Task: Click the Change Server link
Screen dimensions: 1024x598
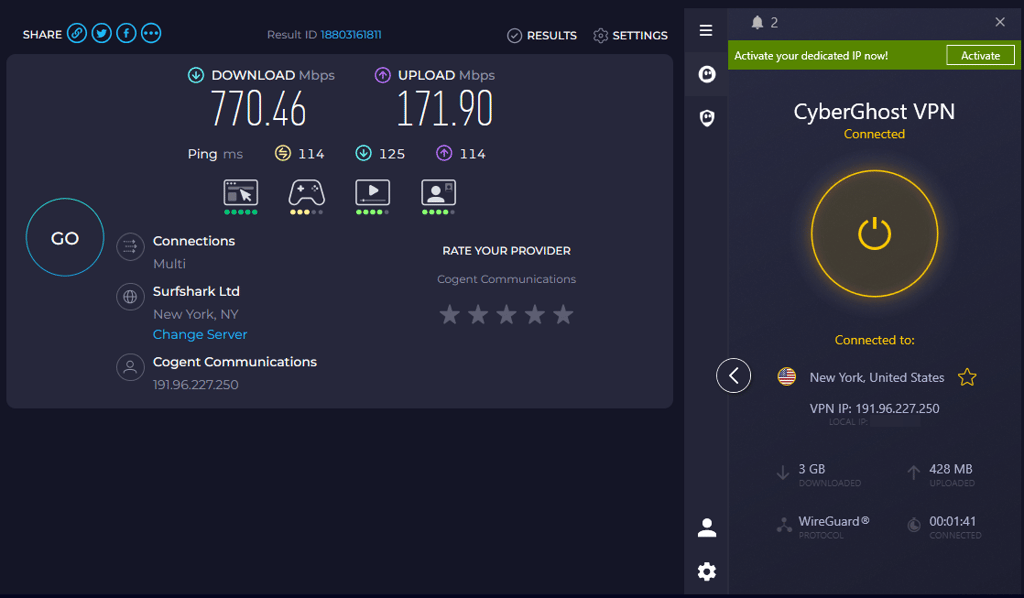Action: point(200,334)
